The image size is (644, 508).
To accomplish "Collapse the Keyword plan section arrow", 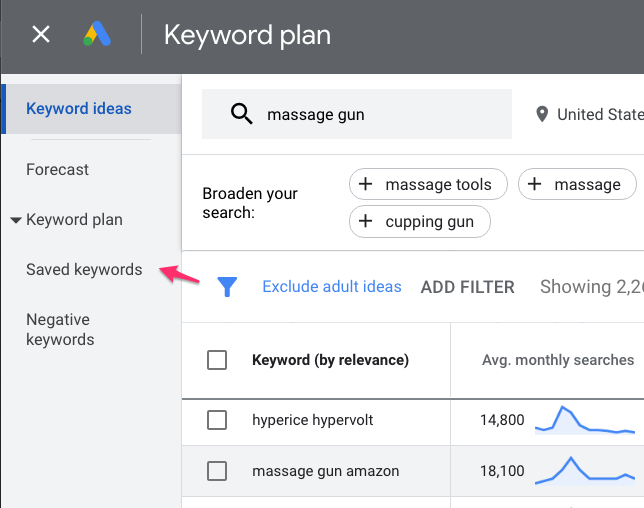I will [x=16, y=220].
